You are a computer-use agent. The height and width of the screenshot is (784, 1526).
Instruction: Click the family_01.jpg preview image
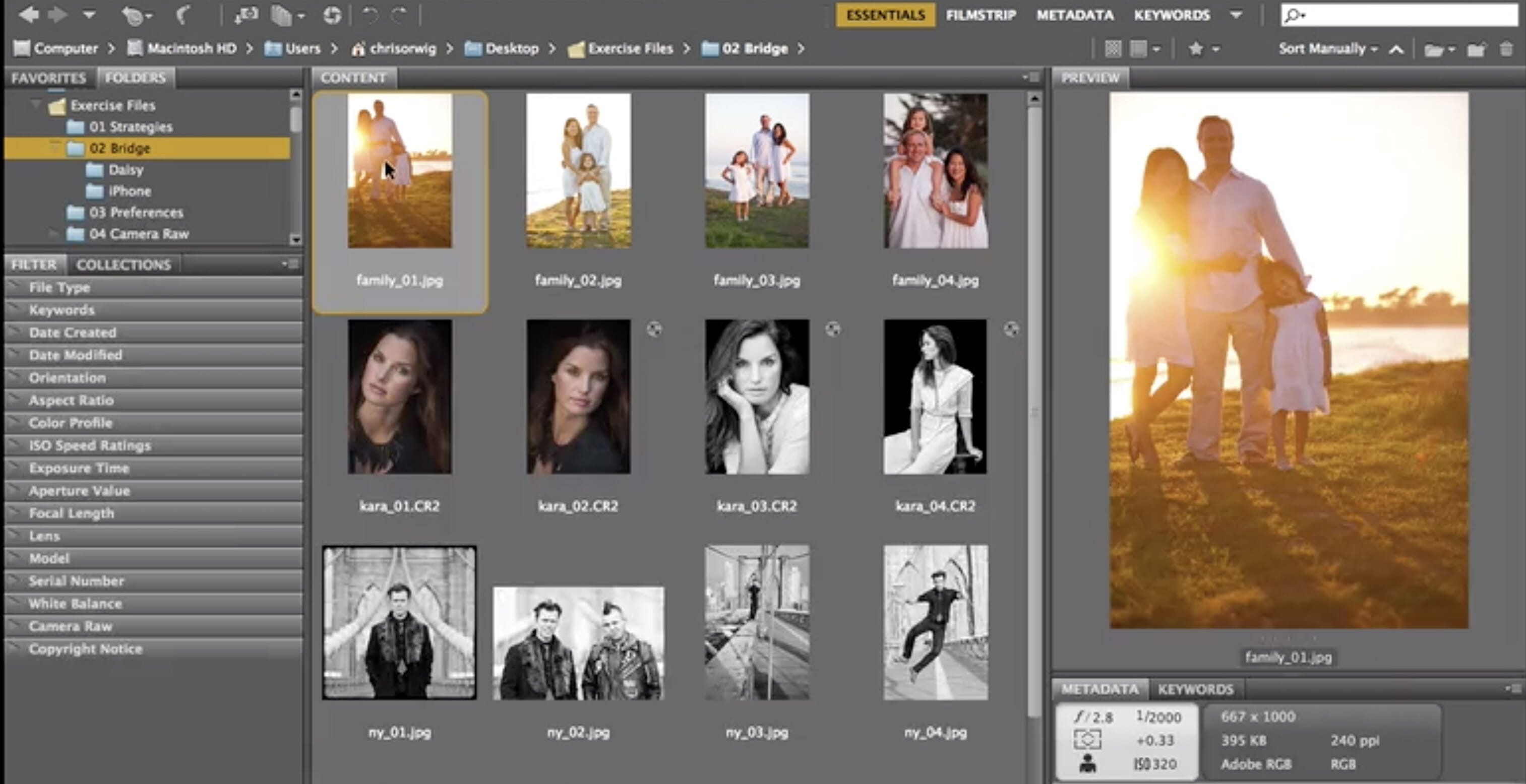(1289, 360)
